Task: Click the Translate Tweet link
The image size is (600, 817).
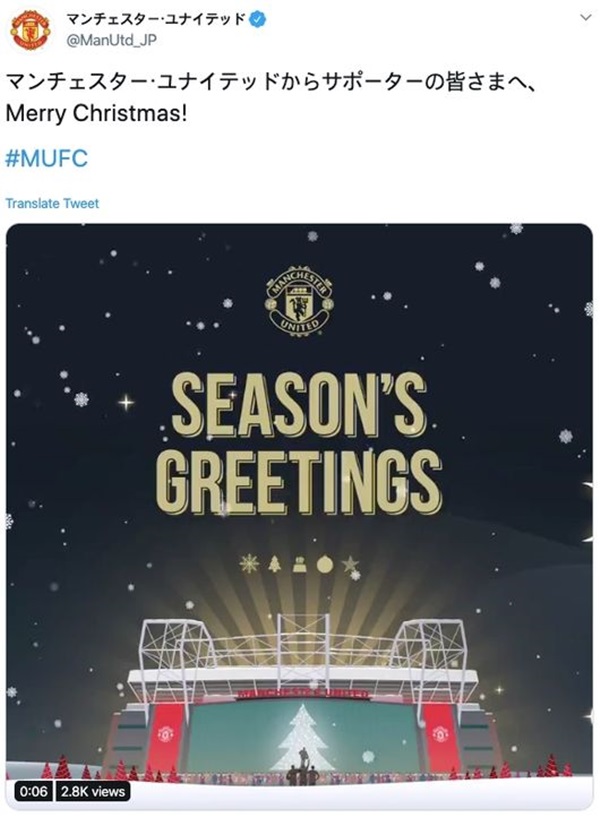Action: point(52,203)
